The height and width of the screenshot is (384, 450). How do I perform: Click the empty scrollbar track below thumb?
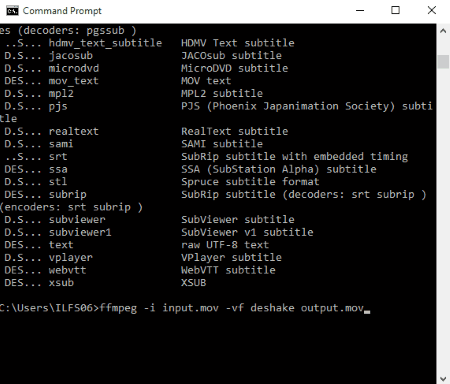click(x=443, y=220)
